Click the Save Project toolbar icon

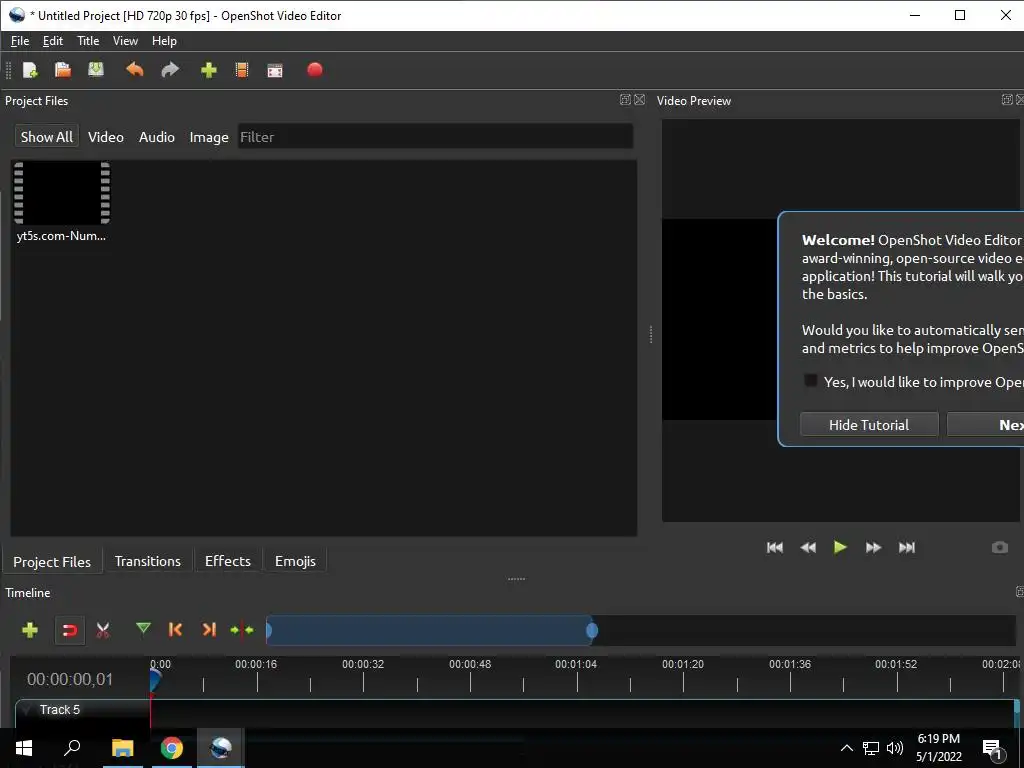pos(96,70)
